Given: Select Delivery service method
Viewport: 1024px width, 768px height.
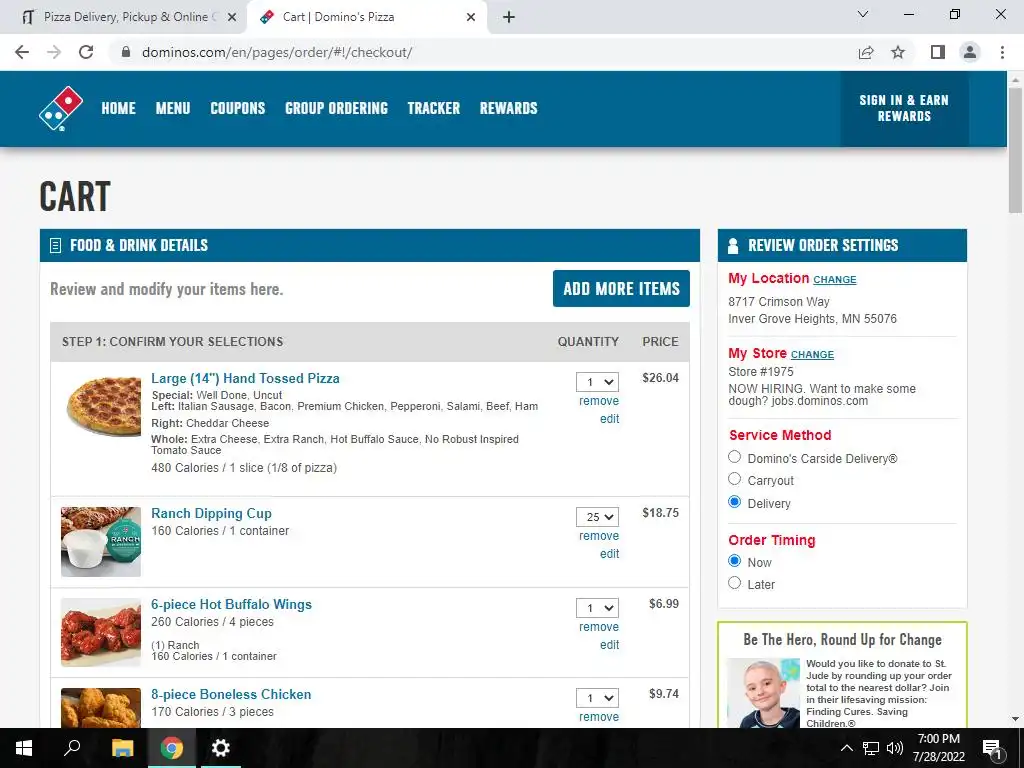Looking at the screenshot, I should coord(735,502).
